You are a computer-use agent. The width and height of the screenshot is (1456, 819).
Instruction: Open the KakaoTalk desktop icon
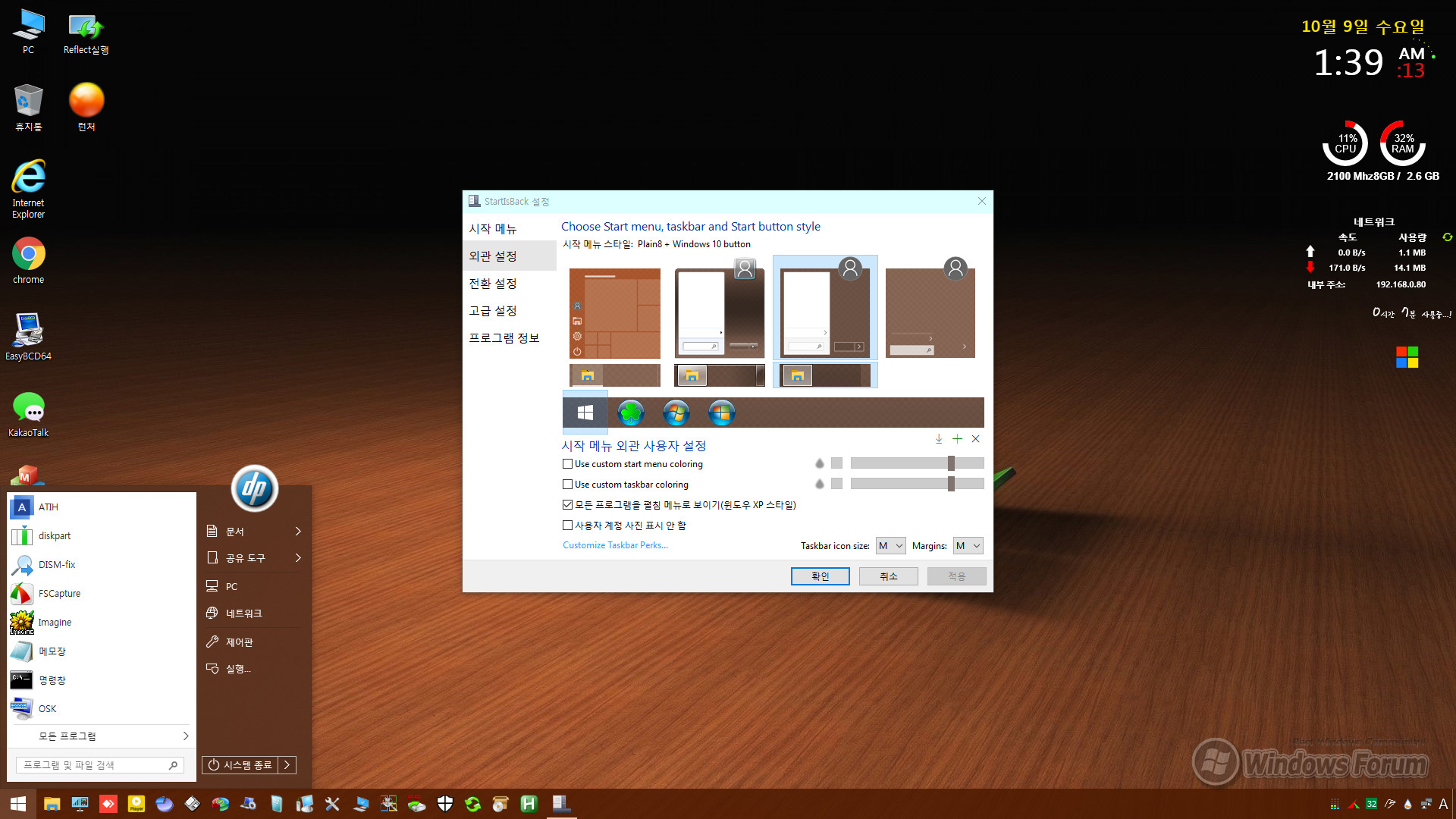click(x=29, y=414)
